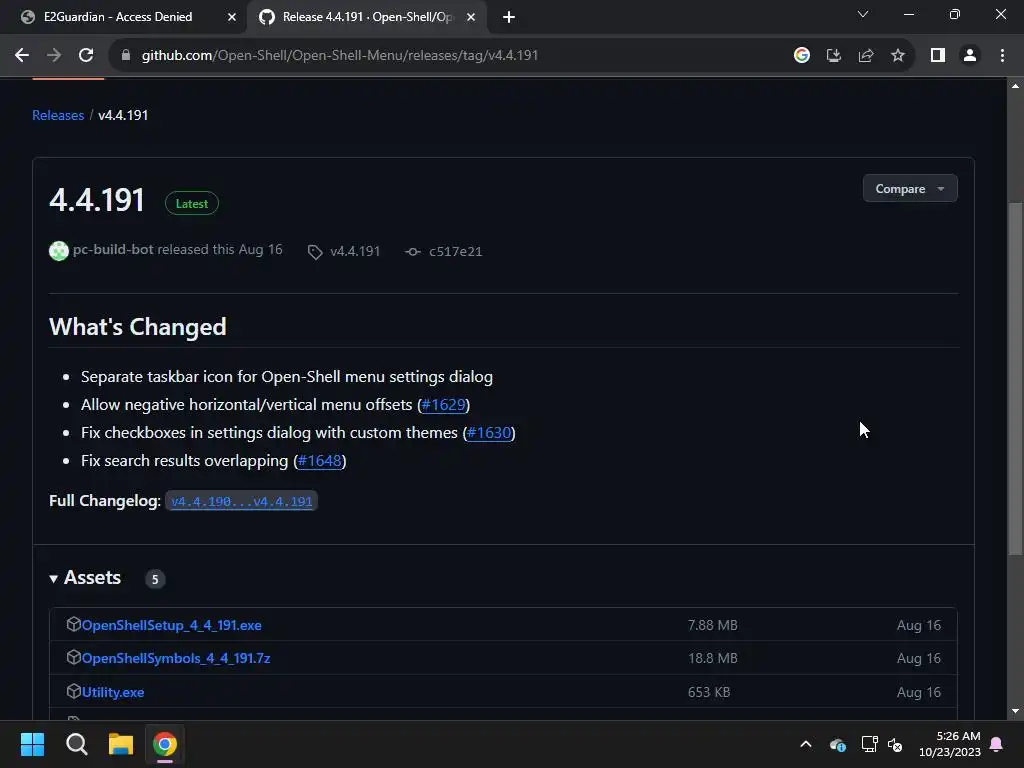Viewport: 1024px width, 768px height.
Task: Click the v4.4.191 tag link
Action: tap(355, 251)
